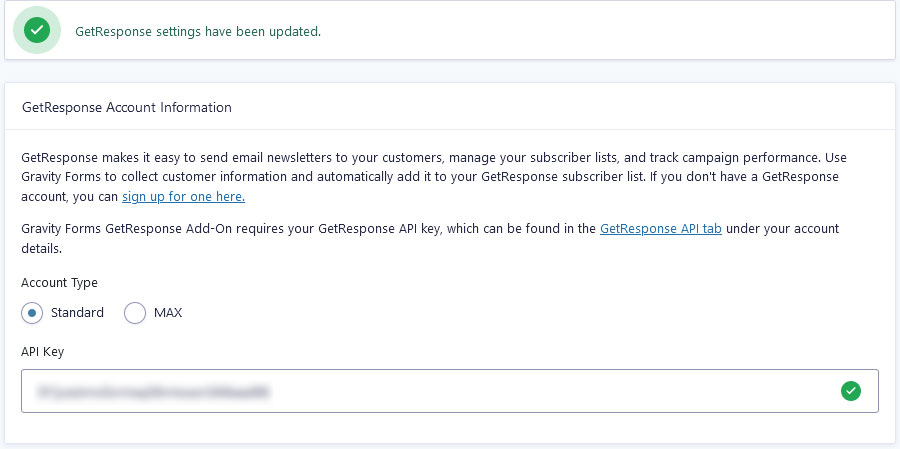Choose the MAX account type radio button
The height and width of the screenshot is (449, 900).
[135, 313]
